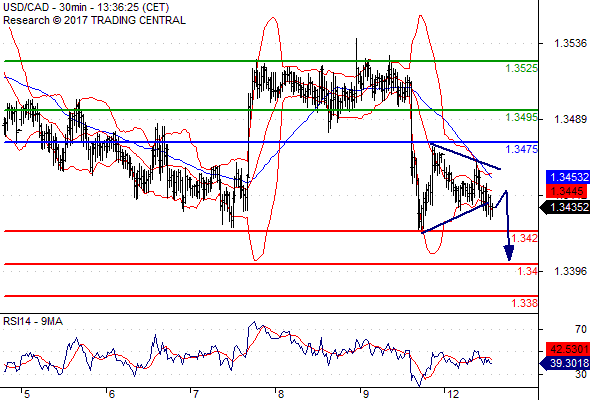Click the red 42.5301 RSI value tag
The image size is (590, 400).
568,349
